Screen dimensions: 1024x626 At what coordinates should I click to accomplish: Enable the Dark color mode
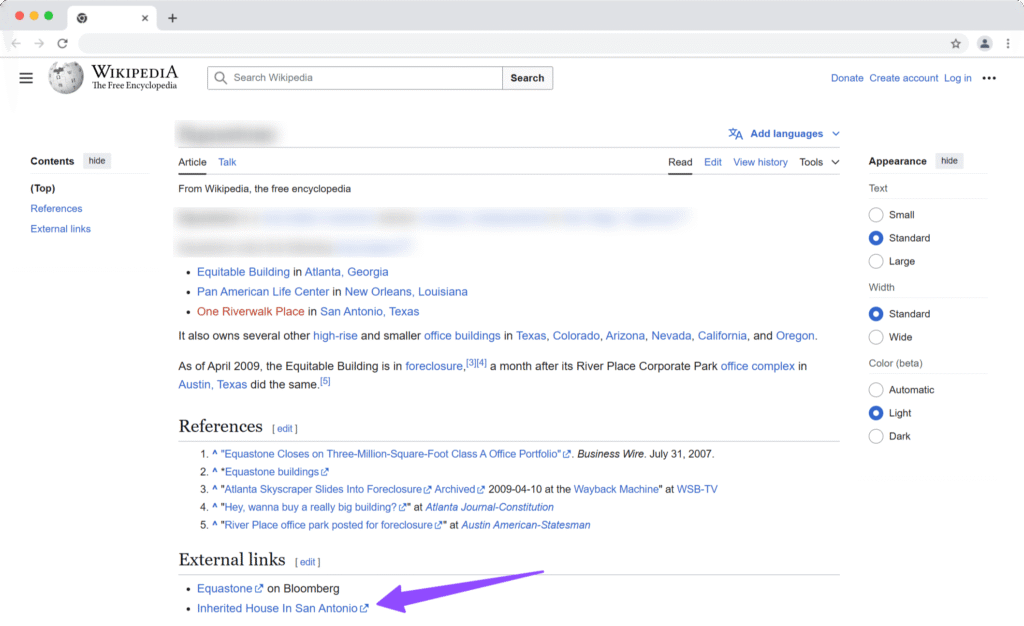[x=876, y=436]
